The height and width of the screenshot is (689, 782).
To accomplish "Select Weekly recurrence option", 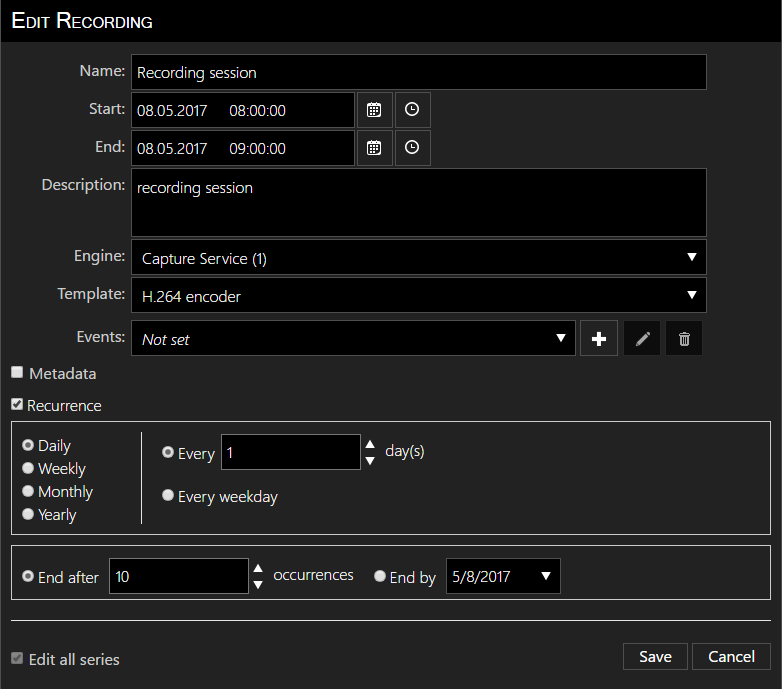I will tap(28, 468).
